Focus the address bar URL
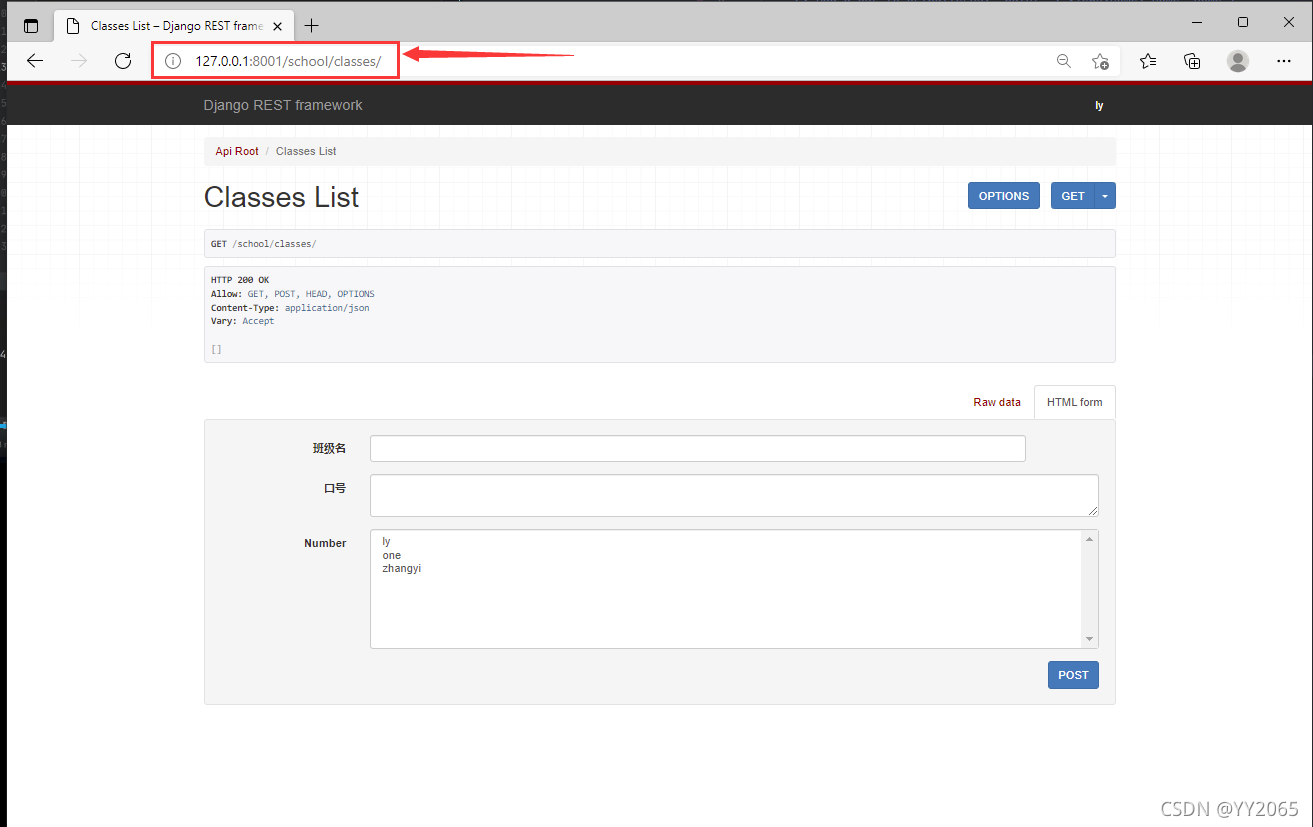This screenshot has height=827, width=1313. coord(288,61)
